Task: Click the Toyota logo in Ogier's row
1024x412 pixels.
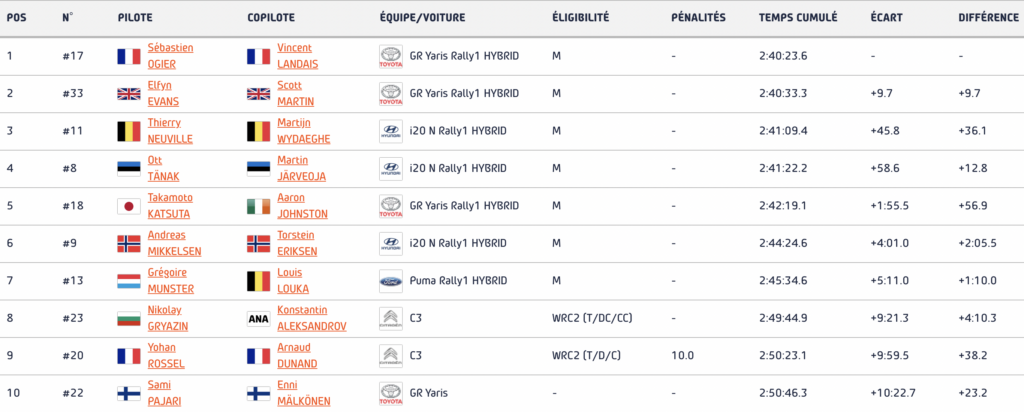Action: (x=391, y=56)
